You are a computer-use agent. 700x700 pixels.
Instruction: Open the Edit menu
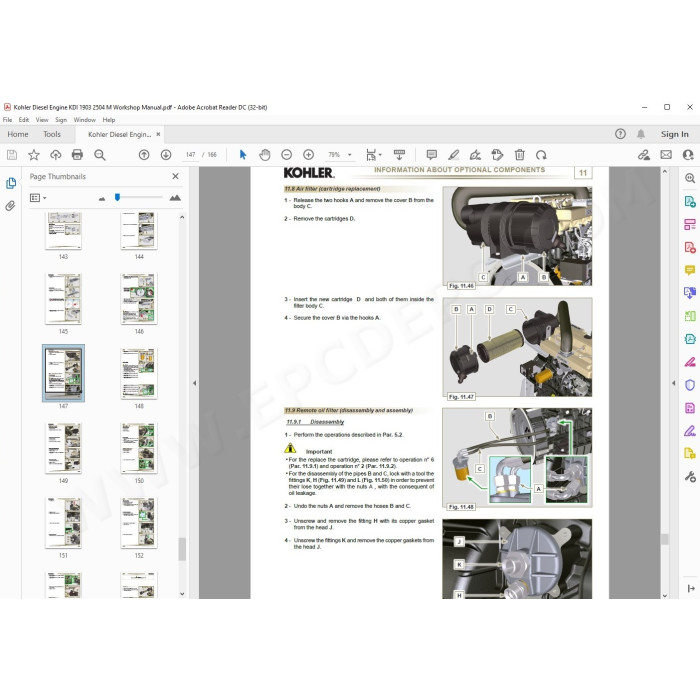(24, 120)
